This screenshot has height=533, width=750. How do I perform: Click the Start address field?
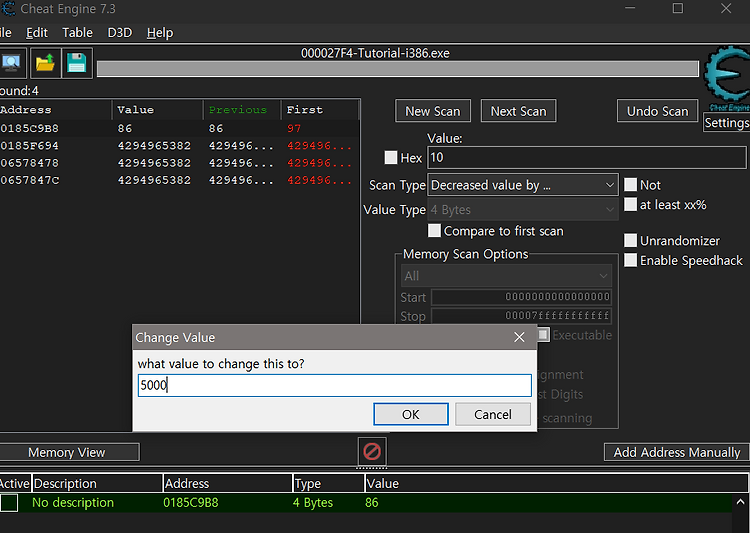(521, 297)
